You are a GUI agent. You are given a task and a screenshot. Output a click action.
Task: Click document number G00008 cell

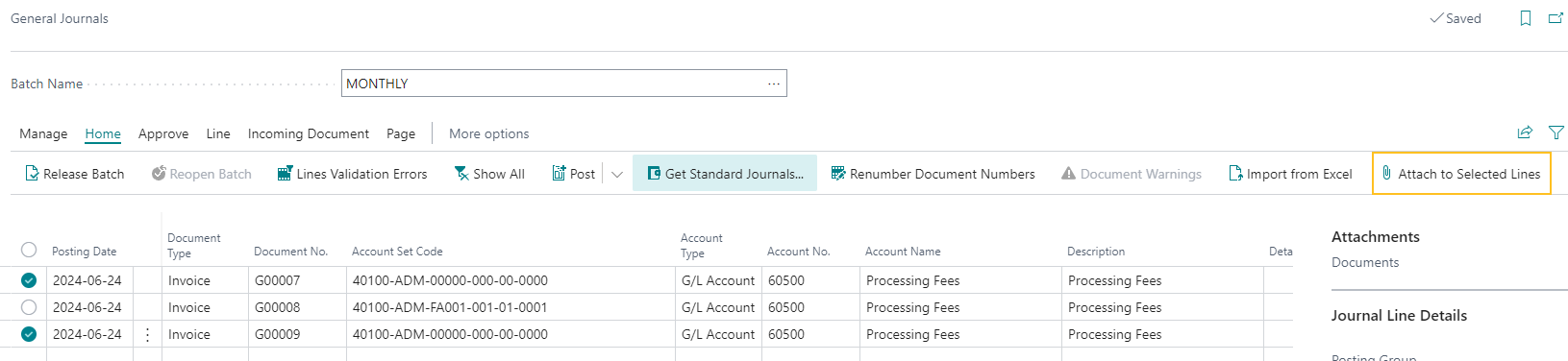click(297, 307)
